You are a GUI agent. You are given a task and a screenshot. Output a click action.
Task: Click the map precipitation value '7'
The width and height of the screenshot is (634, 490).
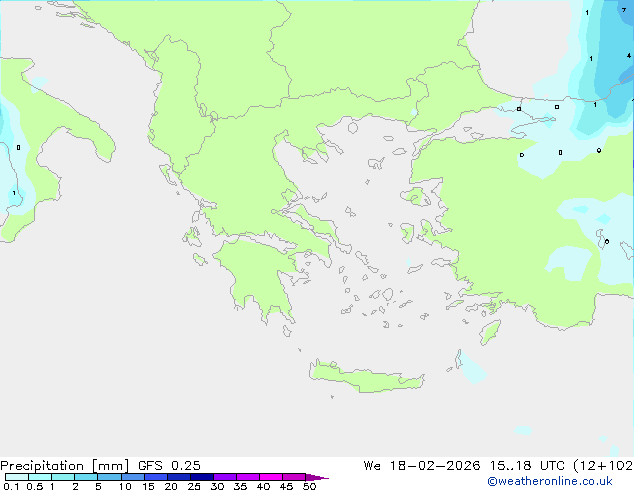[624, 10]
